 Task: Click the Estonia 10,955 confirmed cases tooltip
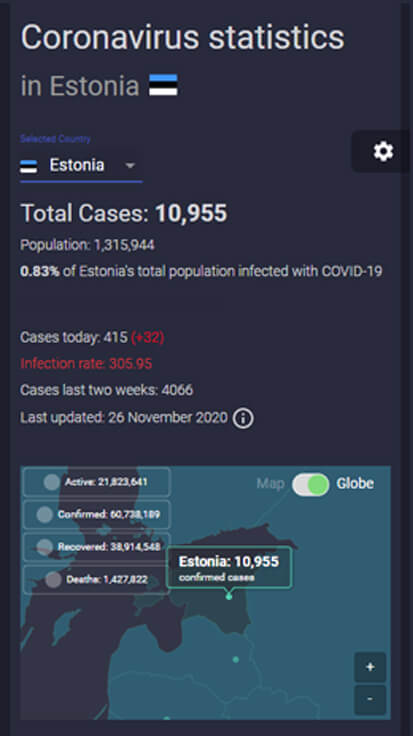point(229,567)
